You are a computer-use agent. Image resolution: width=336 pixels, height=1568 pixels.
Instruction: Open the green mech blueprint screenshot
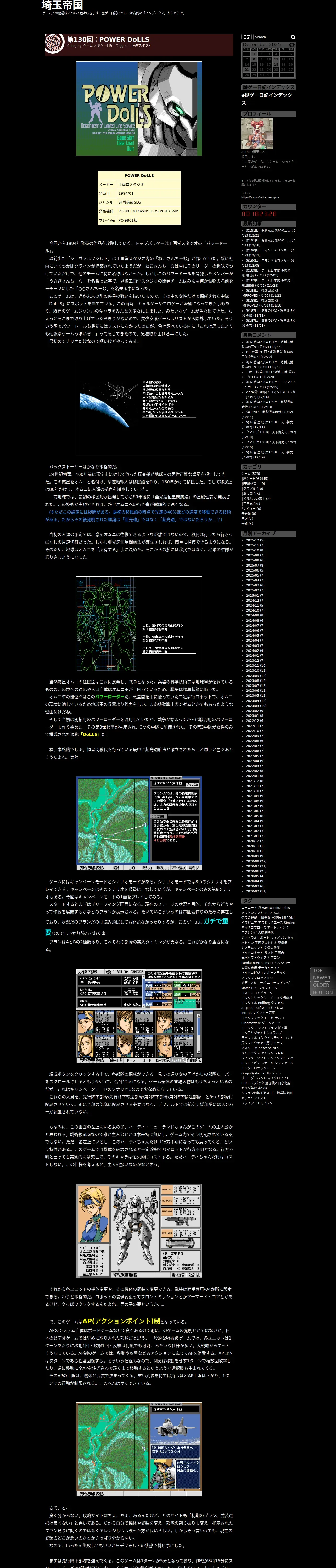(x=139, y=623)
